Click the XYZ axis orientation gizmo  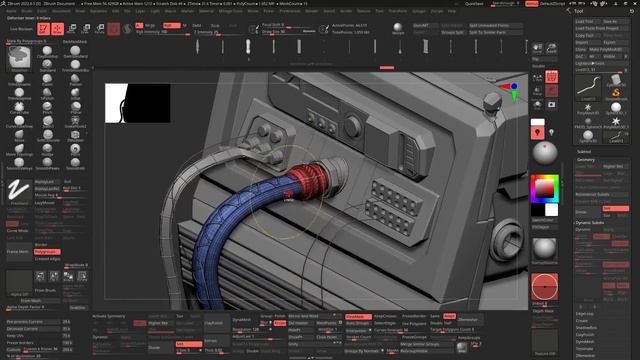(510, 91)
